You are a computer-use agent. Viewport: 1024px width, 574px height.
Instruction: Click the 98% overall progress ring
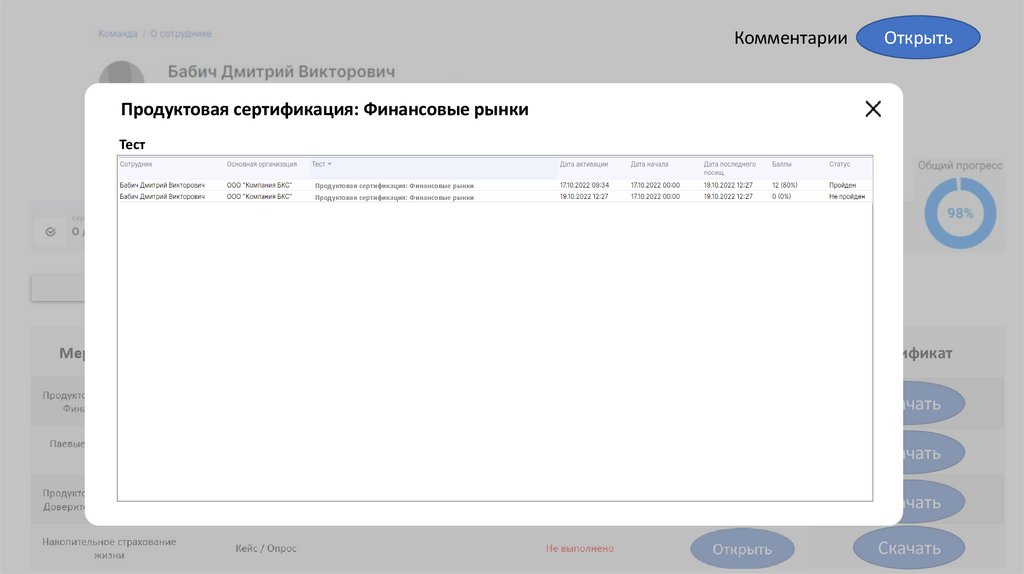(x=960, y=213)
